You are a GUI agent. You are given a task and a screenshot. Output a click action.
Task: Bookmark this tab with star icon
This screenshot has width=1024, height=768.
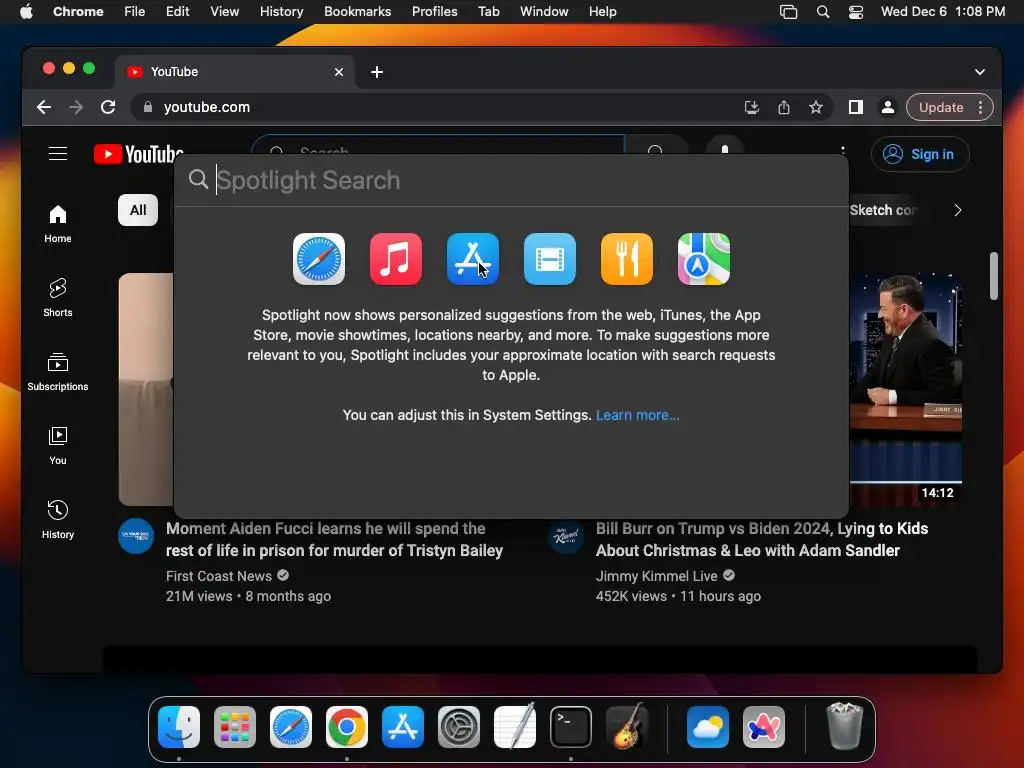tap(816, 107)
